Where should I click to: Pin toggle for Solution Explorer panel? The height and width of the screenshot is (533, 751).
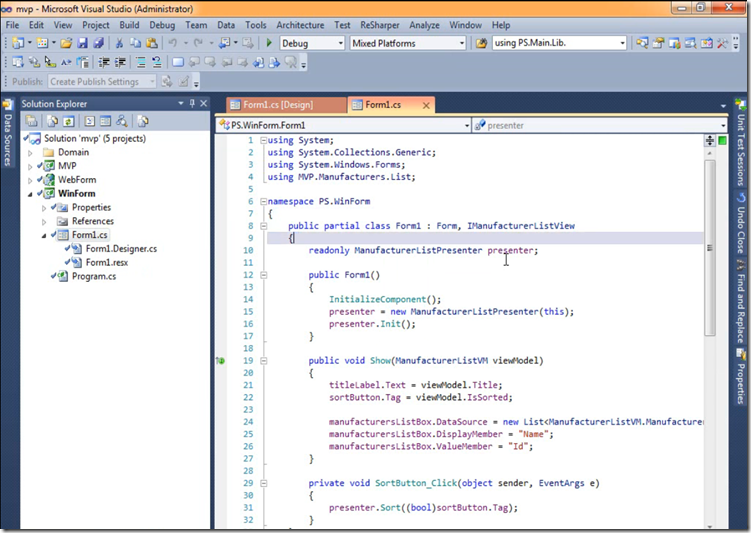tap(192, 103)
